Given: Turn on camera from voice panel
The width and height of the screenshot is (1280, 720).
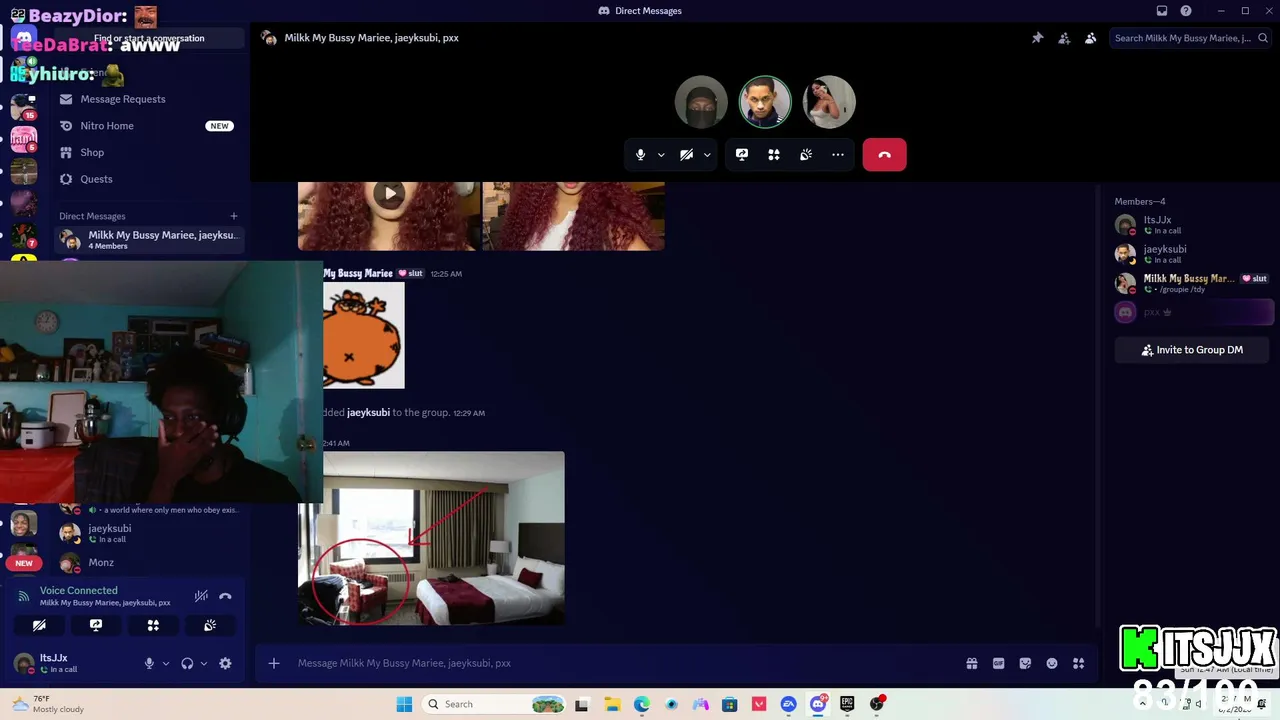Looking at the screenshot, I should coord(39,625).
